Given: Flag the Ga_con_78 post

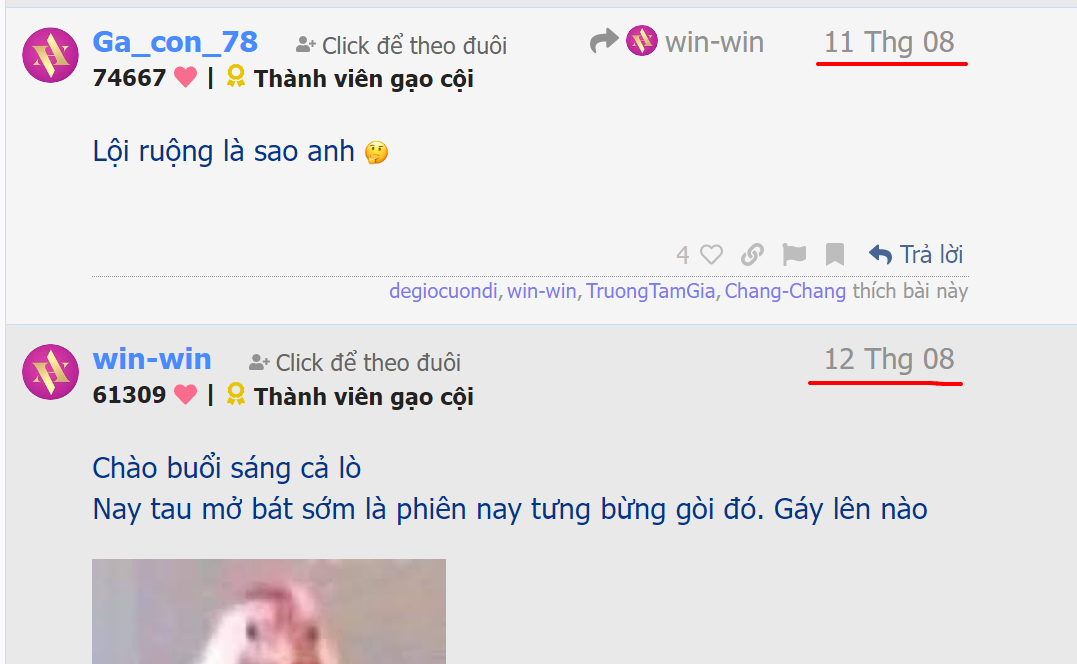Looking at the screenshot, I should click(x=794, y=255).
